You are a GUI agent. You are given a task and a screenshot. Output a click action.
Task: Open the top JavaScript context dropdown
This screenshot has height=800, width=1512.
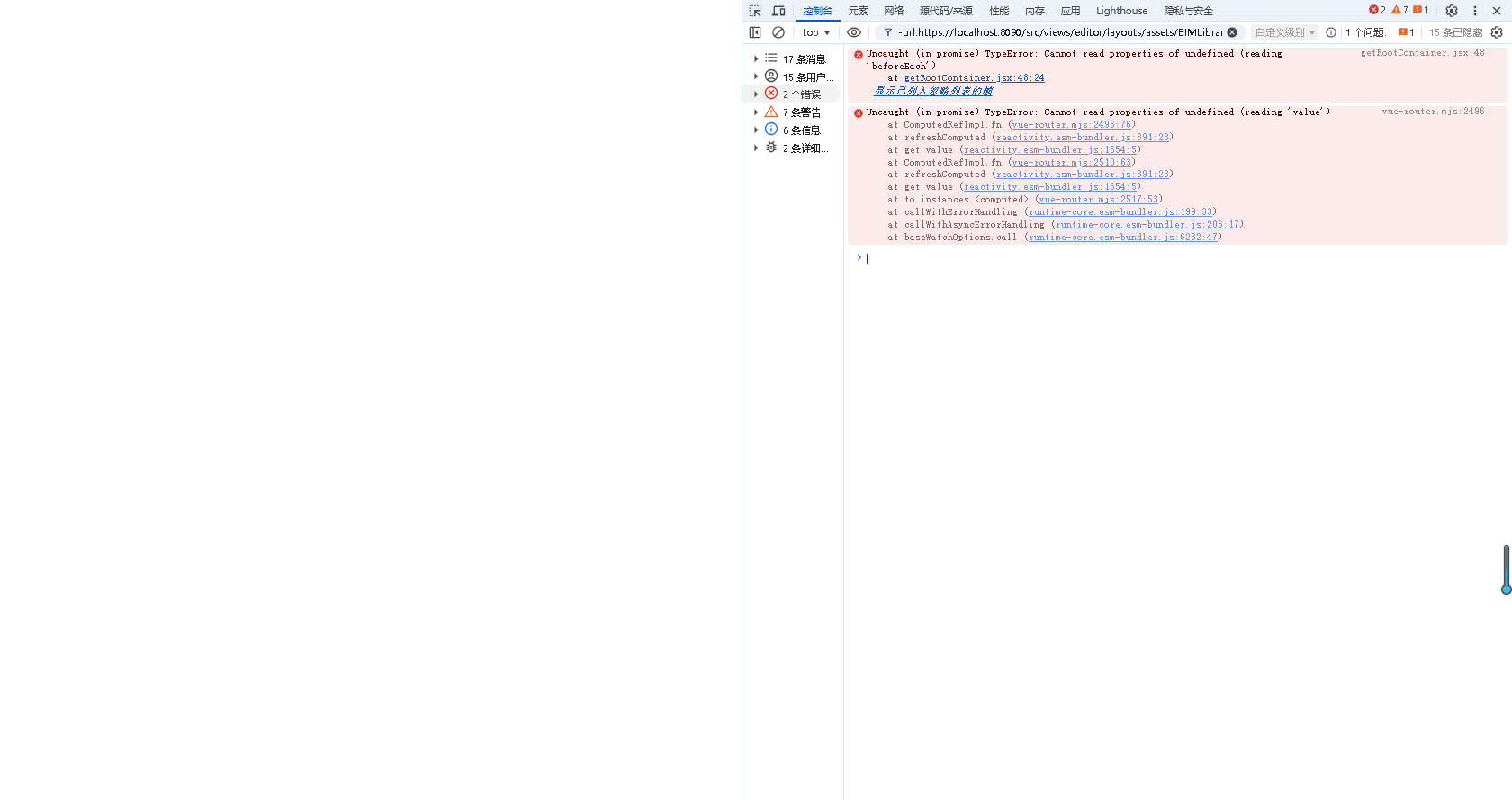point(815,32)
